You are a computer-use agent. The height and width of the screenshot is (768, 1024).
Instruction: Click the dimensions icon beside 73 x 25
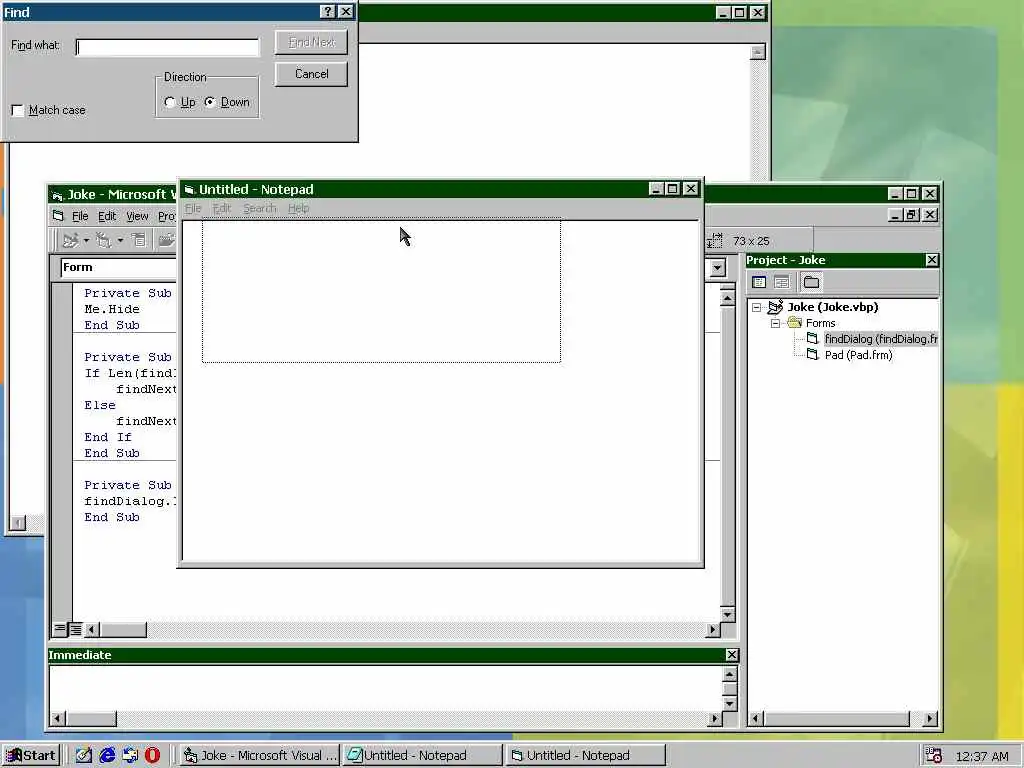tap(714, 241)
